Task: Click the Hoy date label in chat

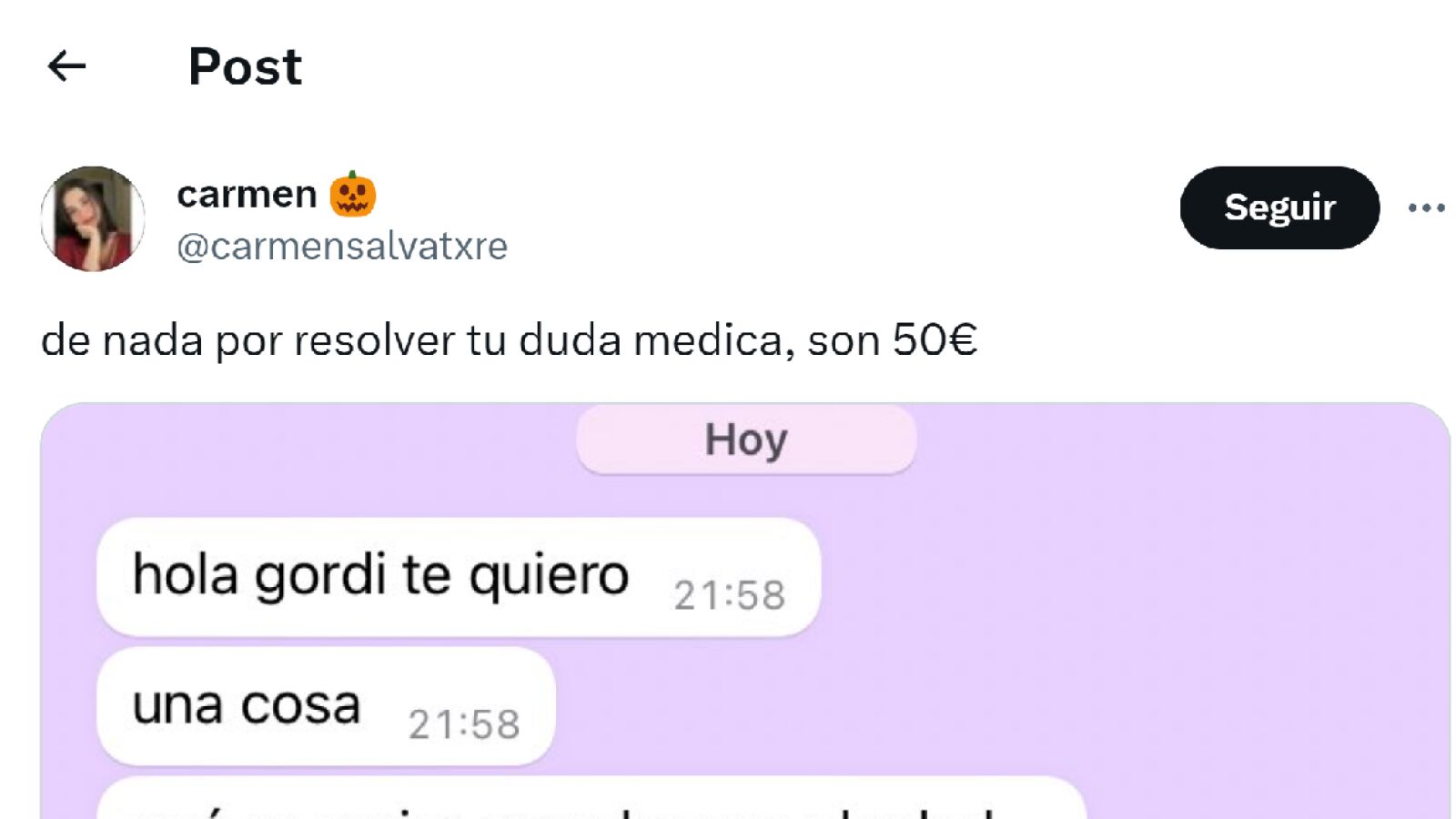Action: pyautogui.click(x=746, y=440)
